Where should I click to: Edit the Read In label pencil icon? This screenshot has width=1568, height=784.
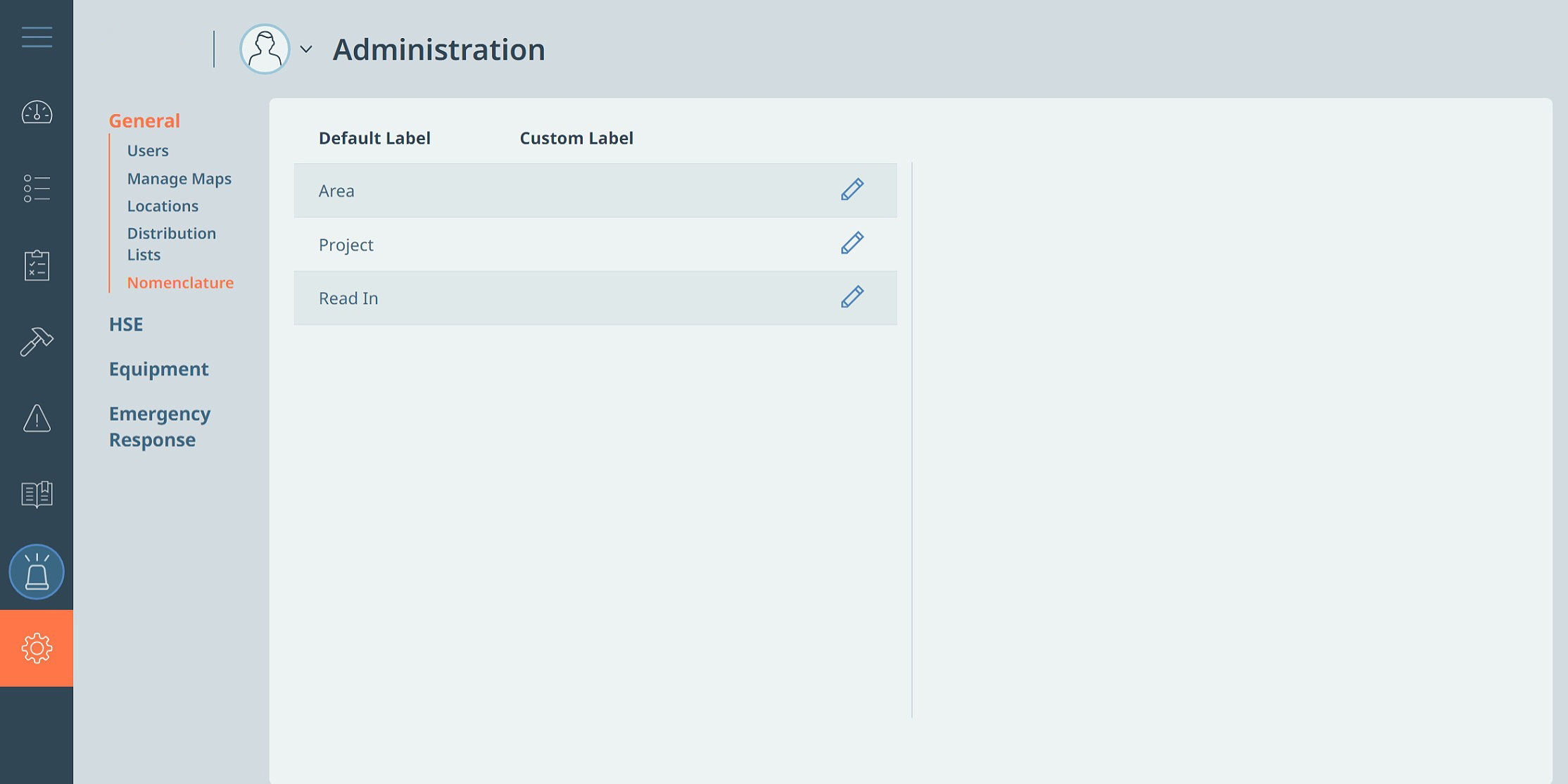[x=852, y=297]
